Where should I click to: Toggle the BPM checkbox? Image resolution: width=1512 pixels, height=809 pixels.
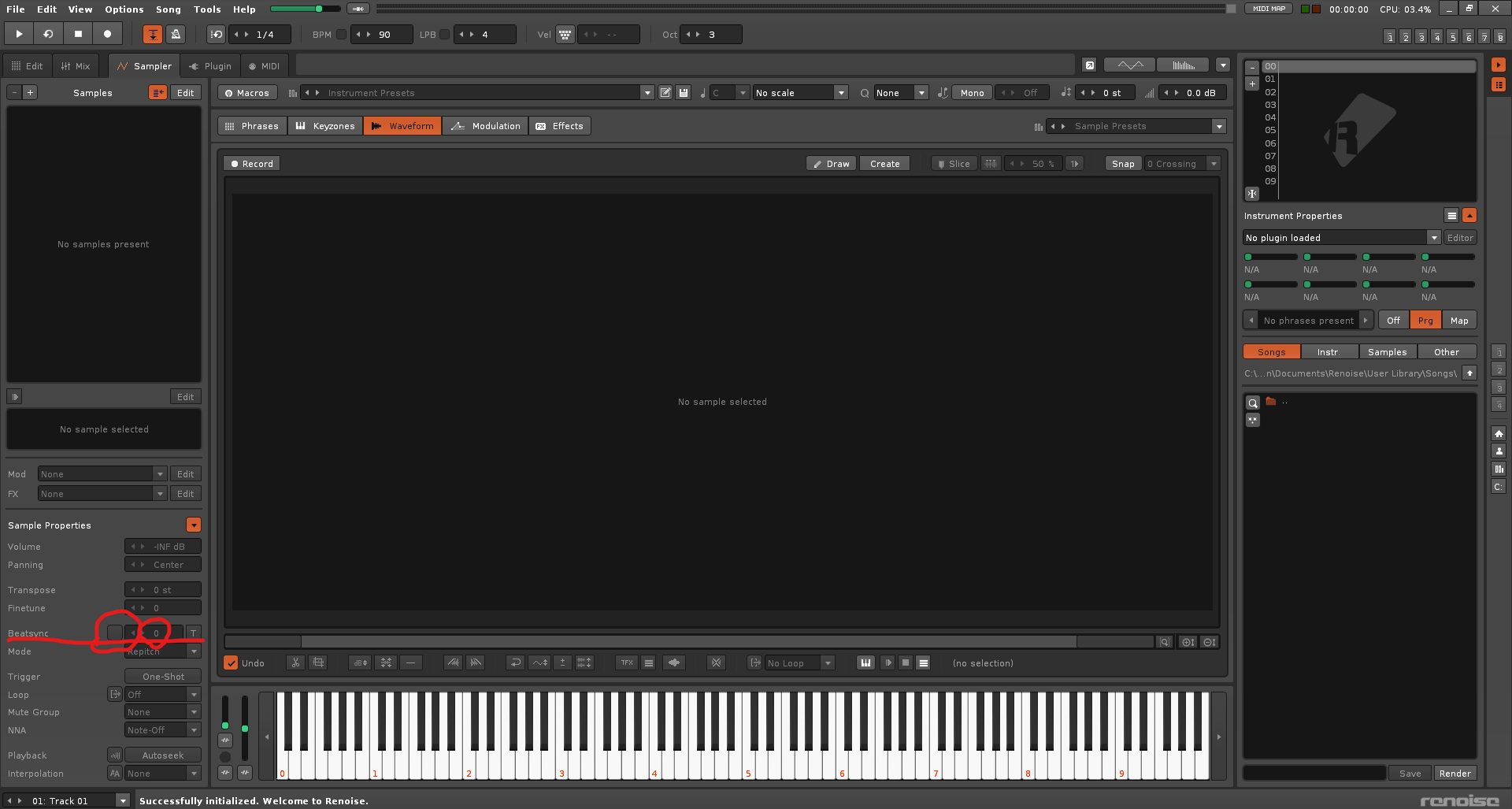pyautogui.click(x=341, y=35)
